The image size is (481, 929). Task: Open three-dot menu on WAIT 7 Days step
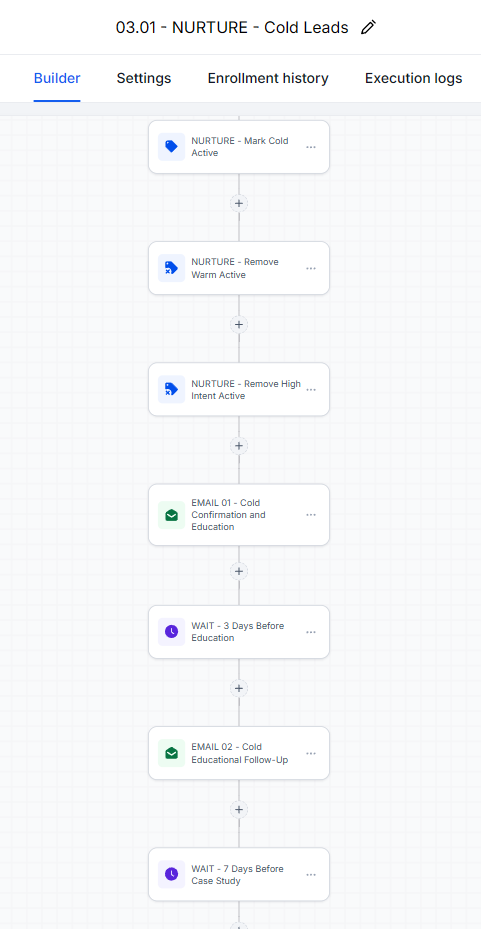pyautogui.click(x=311, y=874)
